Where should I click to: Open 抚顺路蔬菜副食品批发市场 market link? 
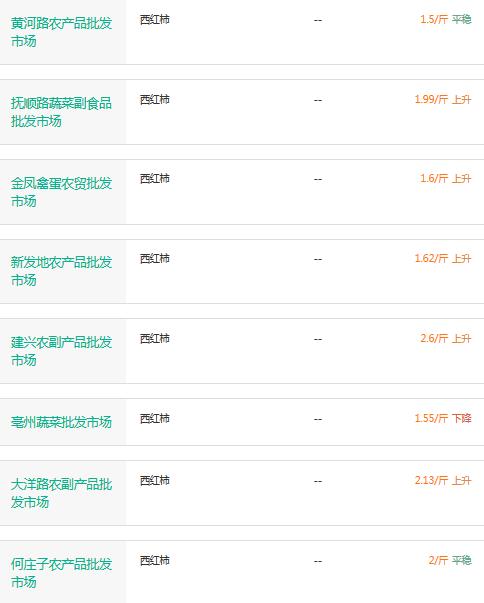point(61,112)
